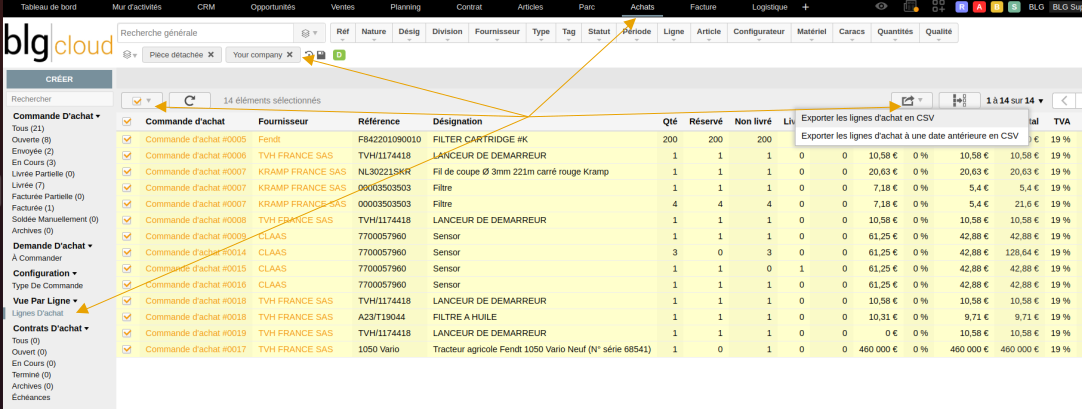Click reference F842201090010 cell
Screen dimensions: 1082x409
(389, 139)
